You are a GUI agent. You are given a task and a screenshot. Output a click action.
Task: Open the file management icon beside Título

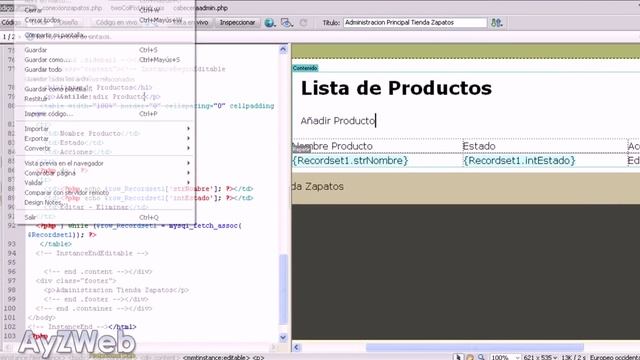pyautogui.click(x=496, y=23)
